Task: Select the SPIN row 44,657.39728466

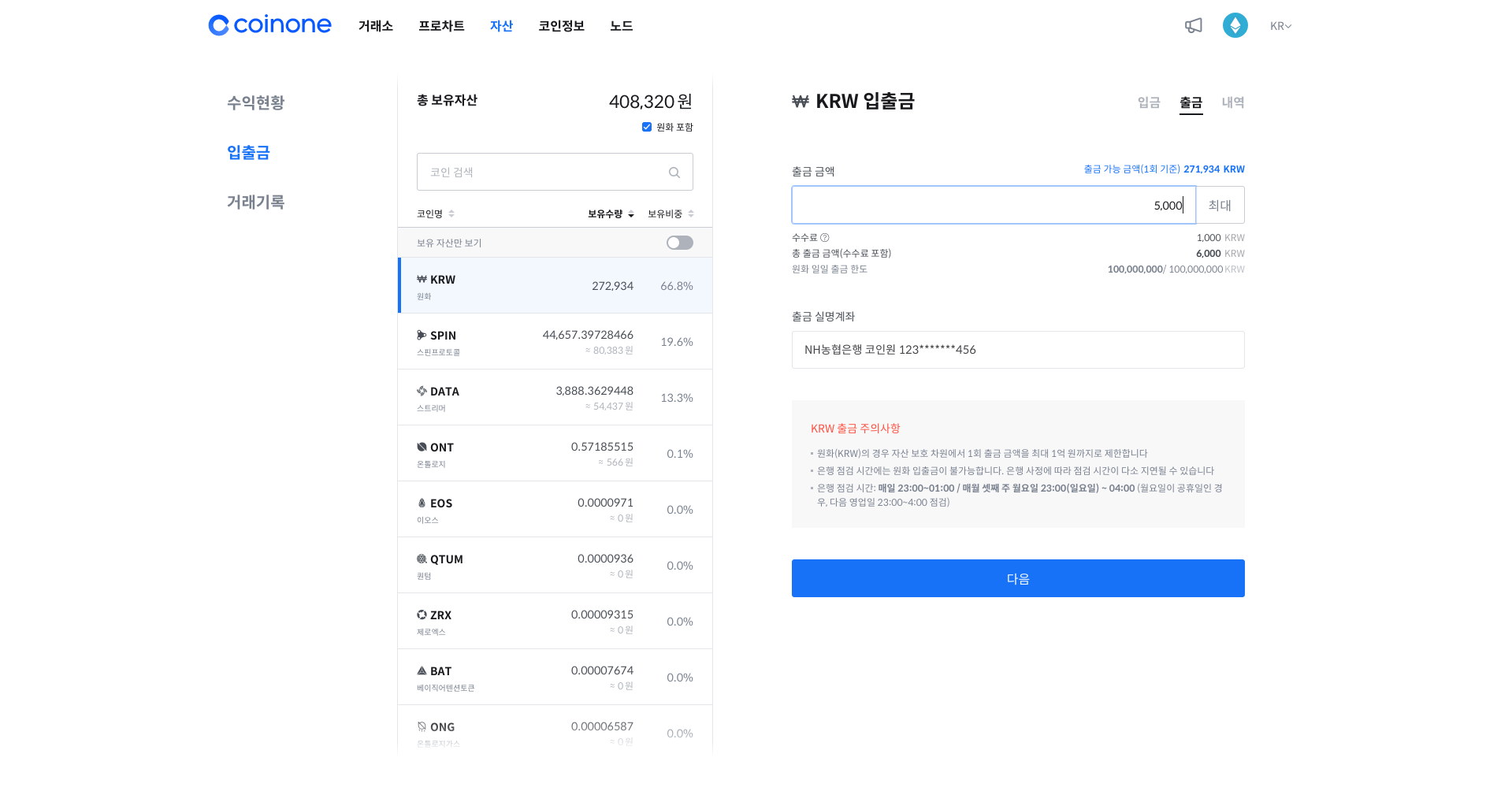Action: pyautogui.click(x=555, y=341)
